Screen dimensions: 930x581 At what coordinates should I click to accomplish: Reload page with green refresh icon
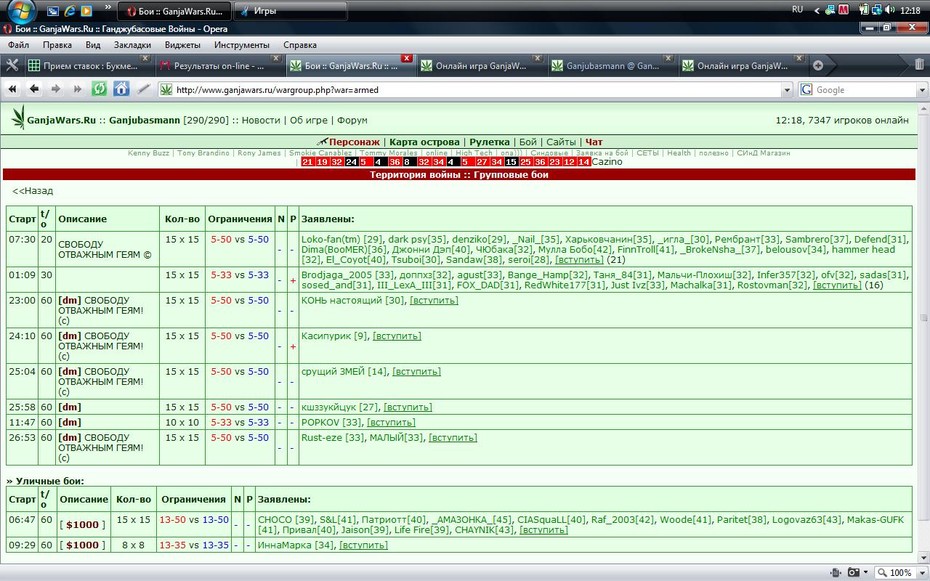99,89
